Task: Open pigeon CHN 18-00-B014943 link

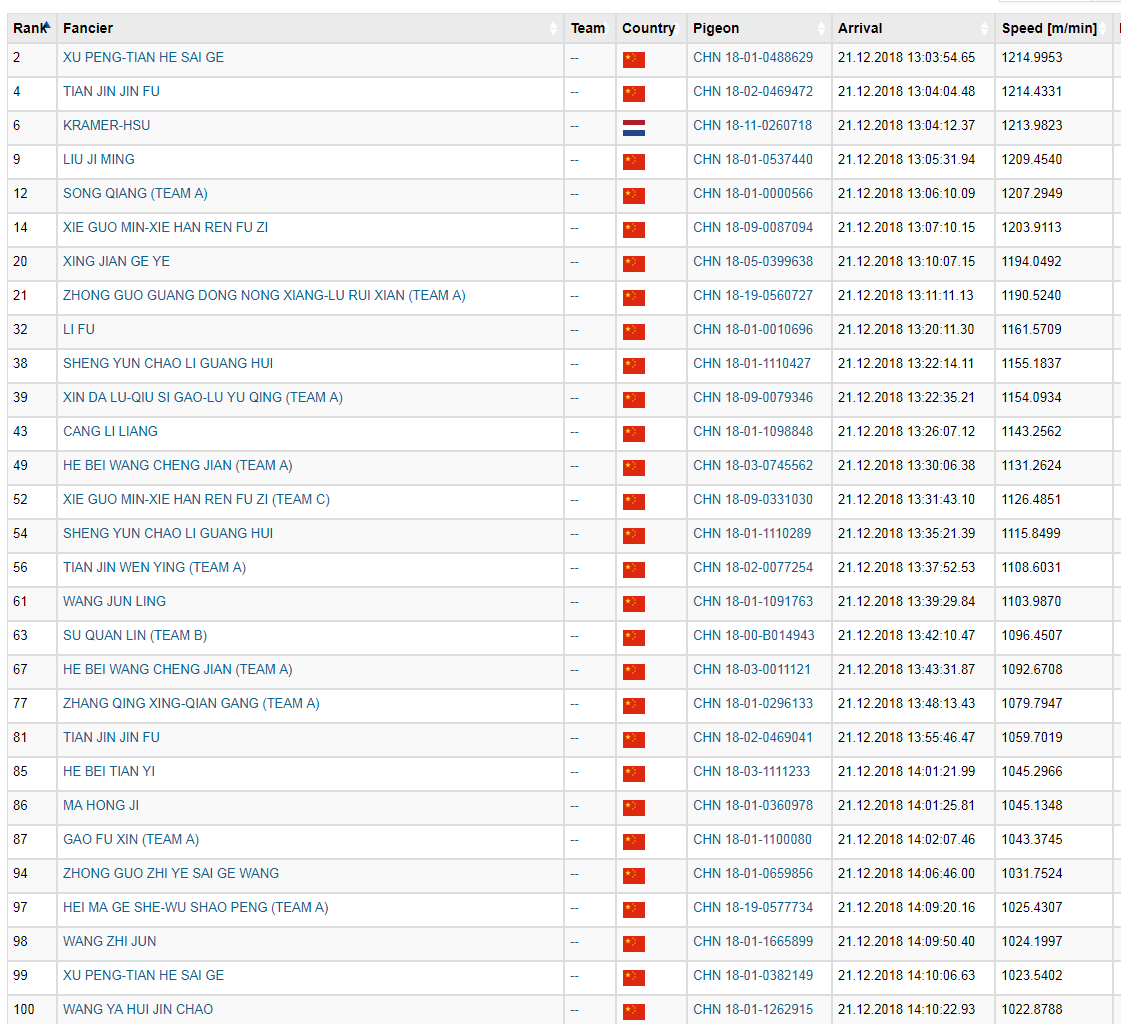Action: pyautogui.click(x=754, y=635)
